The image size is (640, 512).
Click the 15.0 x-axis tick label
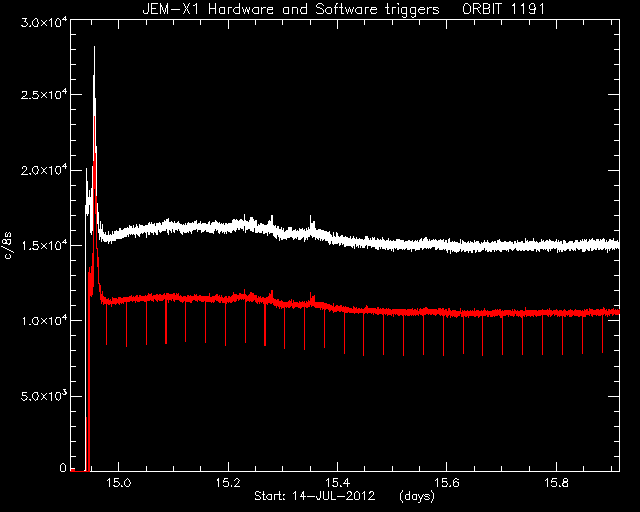[118, 483]
